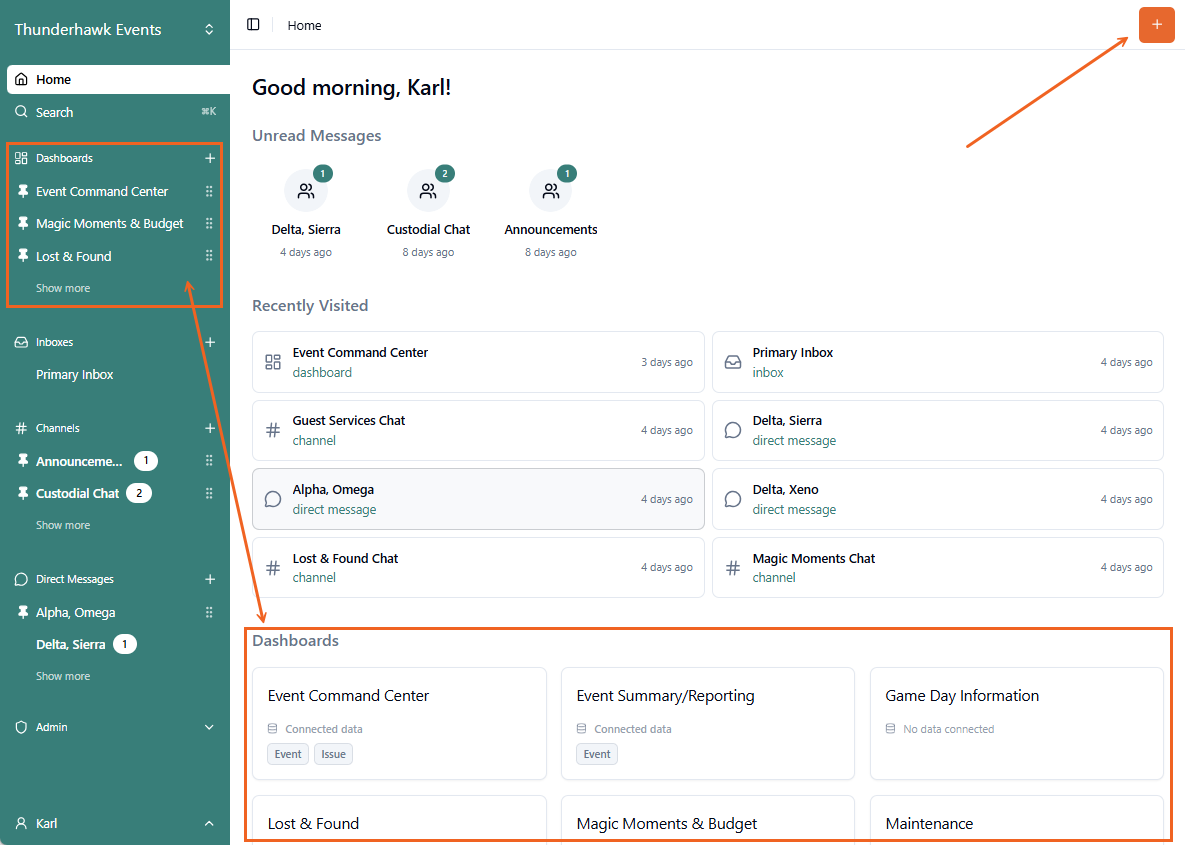This screenshot has width=1185, height=845.
Task: Add a new channel with plus icon
Action: click(210, 428)
